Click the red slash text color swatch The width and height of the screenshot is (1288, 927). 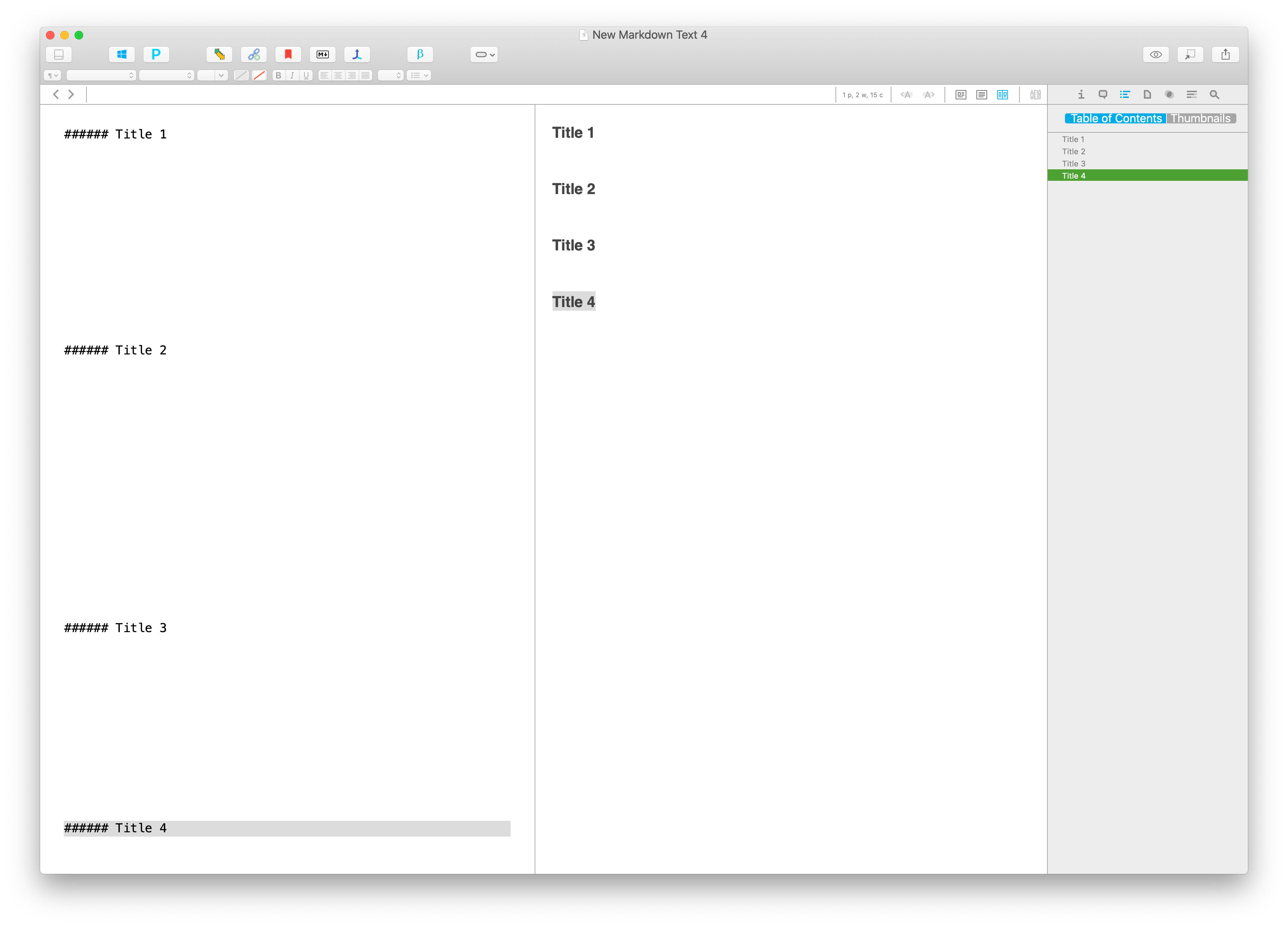point(260,76)
